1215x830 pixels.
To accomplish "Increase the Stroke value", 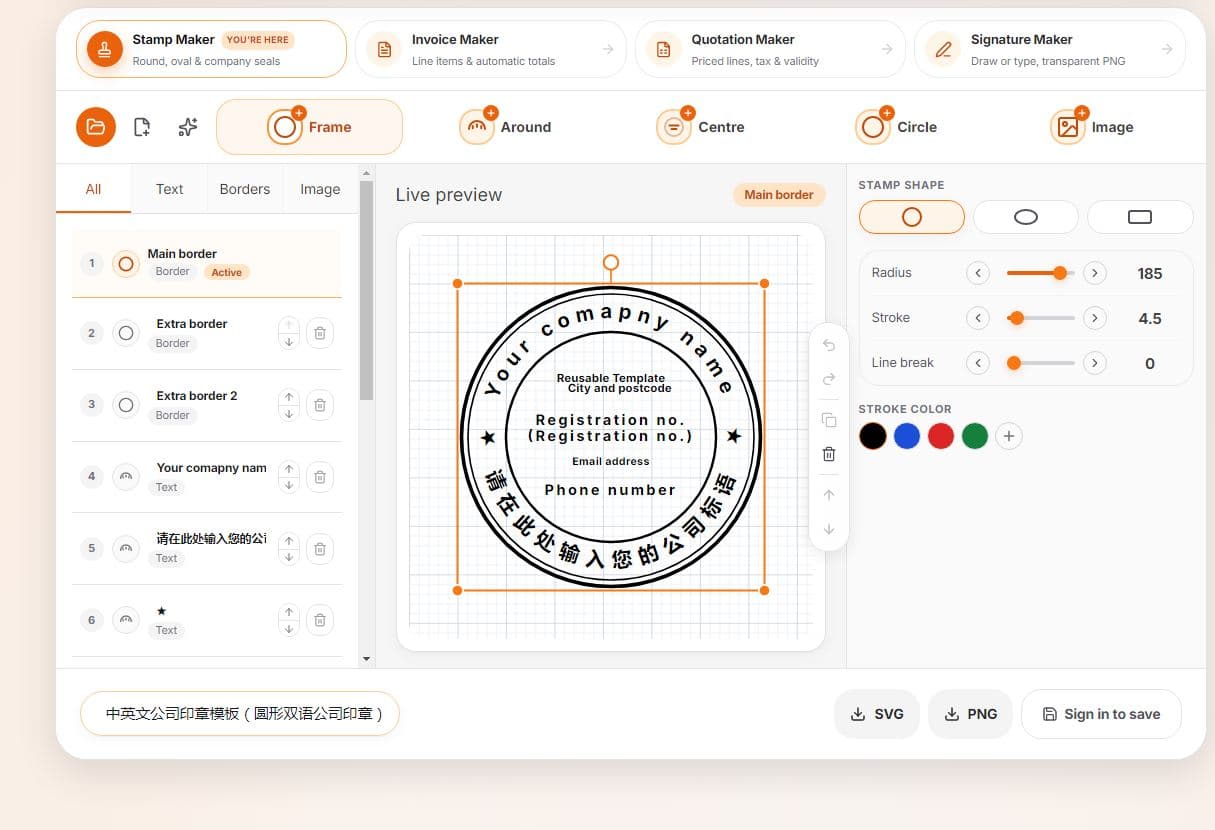I will (x=1095, y=318).
